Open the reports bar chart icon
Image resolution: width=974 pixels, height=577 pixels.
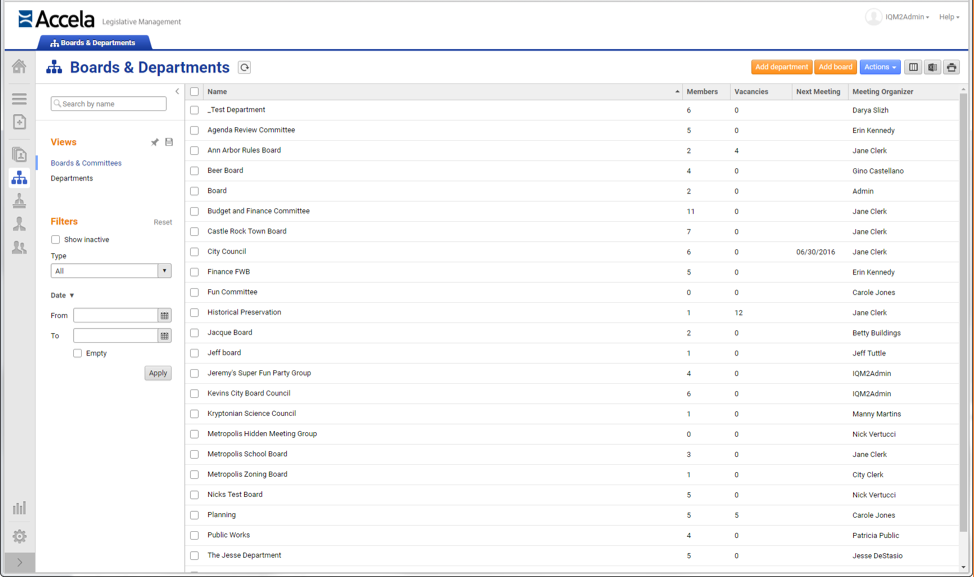coord(19,507)
